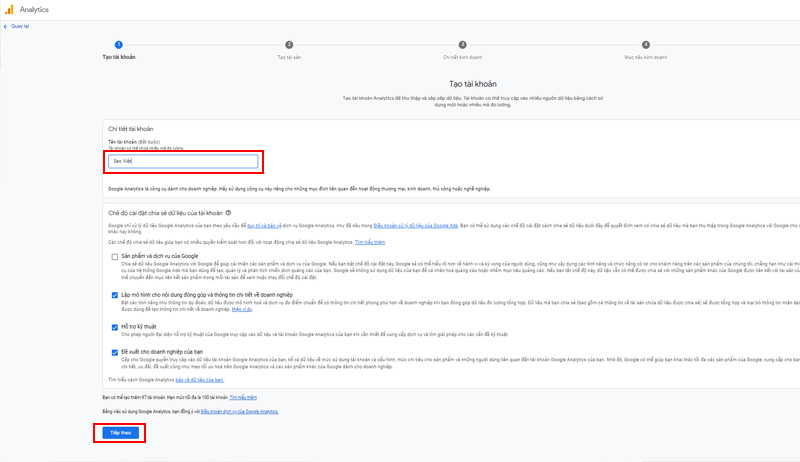Enable the Sản phẩm và dịch vụ của Google checkbox

(115, 258)
